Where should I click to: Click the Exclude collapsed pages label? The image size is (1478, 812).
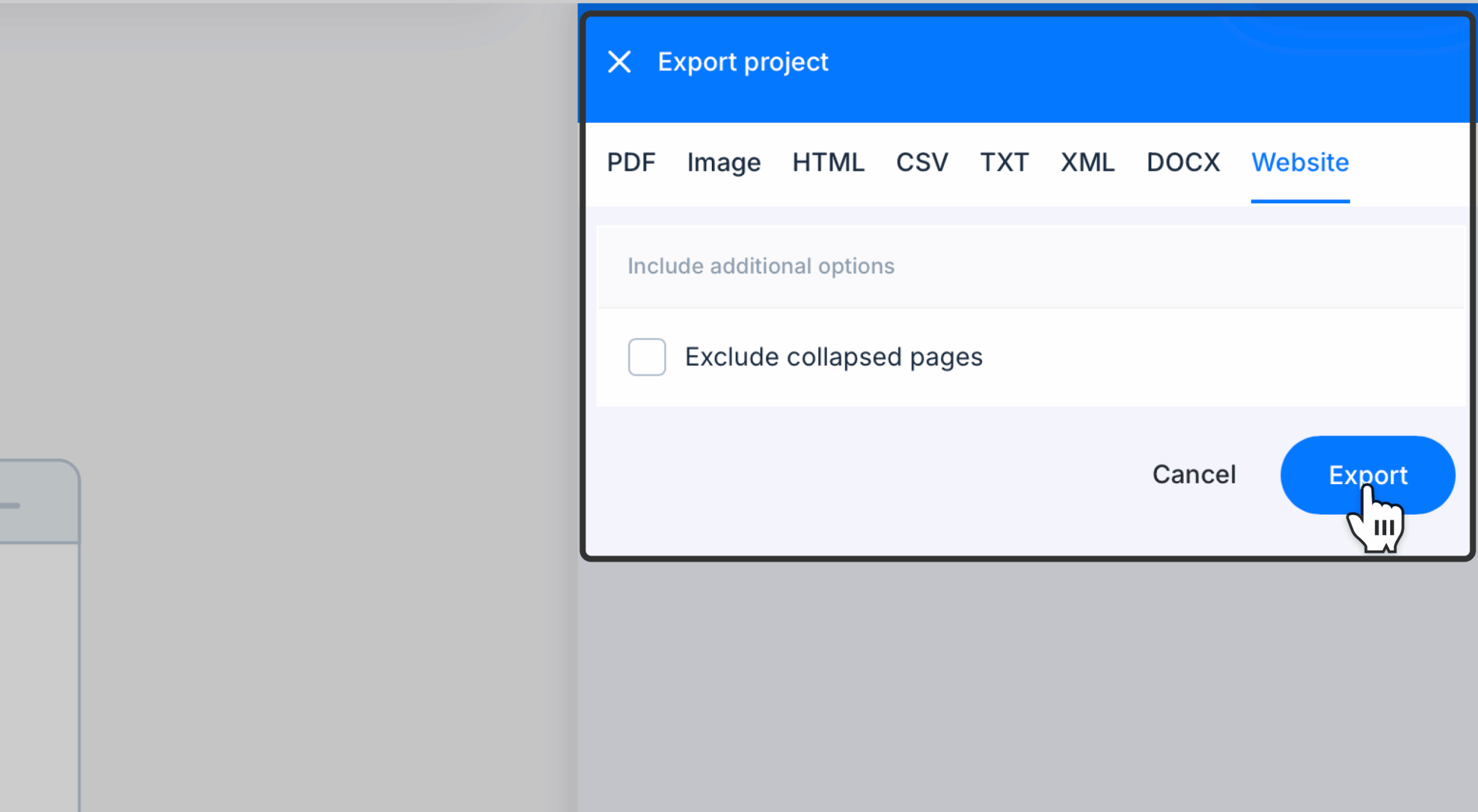coord(834,357)
